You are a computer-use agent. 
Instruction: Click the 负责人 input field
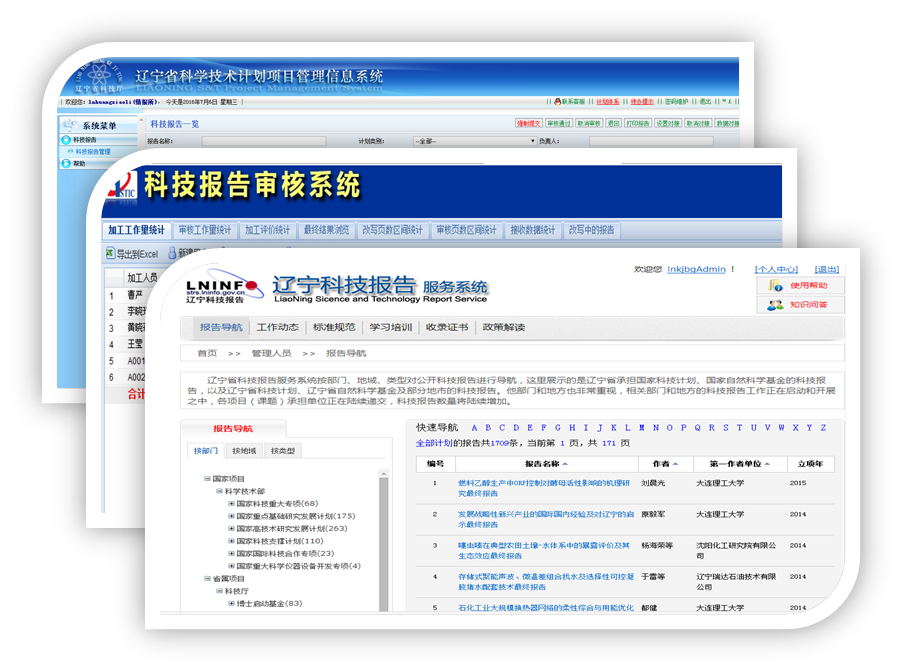click(x=651, y=141)
